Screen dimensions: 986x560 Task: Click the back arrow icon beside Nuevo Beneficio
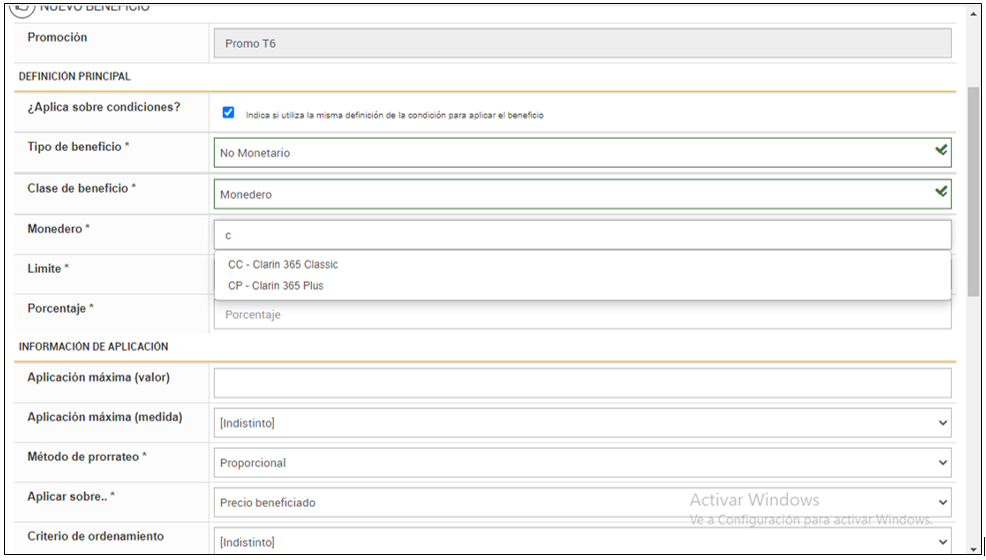point(22,7)
